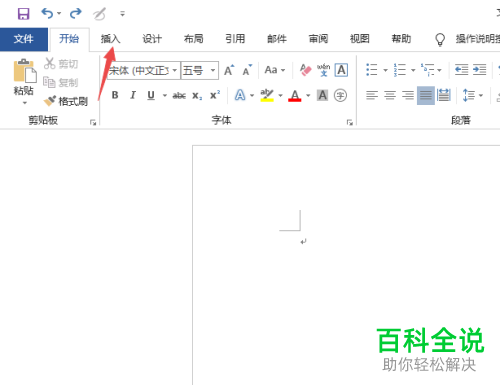Toggle strikethrough abc formatting
The image size is (500, 385).
[179, 96]
